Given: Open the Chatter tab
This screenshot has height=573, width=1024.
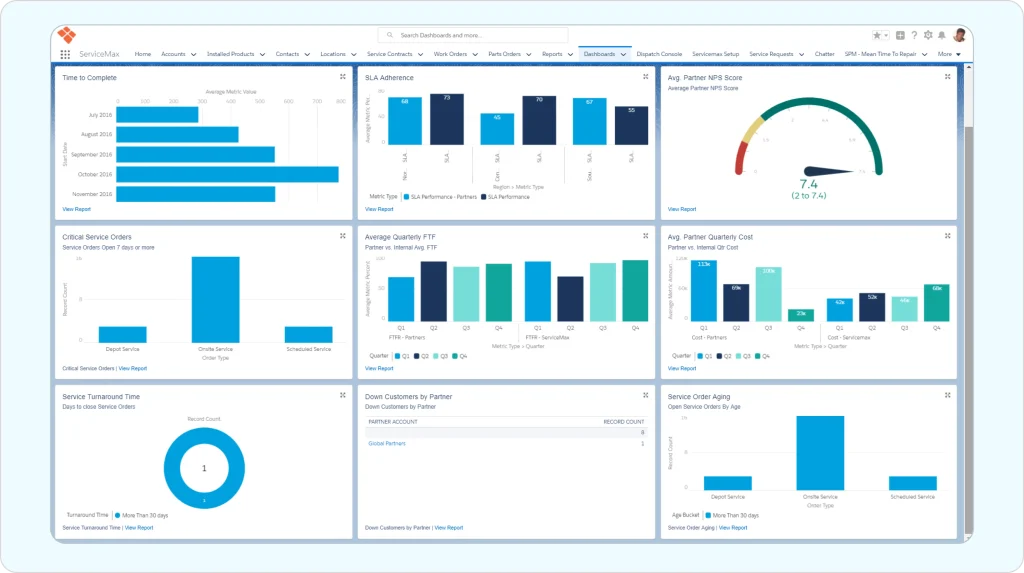Looking at the screenshot, I should coord(824,54).
